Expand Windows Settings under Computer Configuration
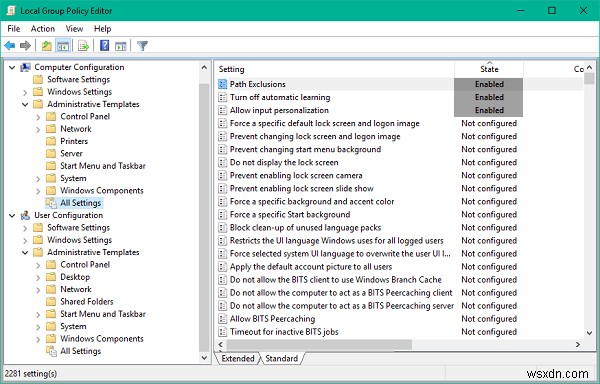 25,92
